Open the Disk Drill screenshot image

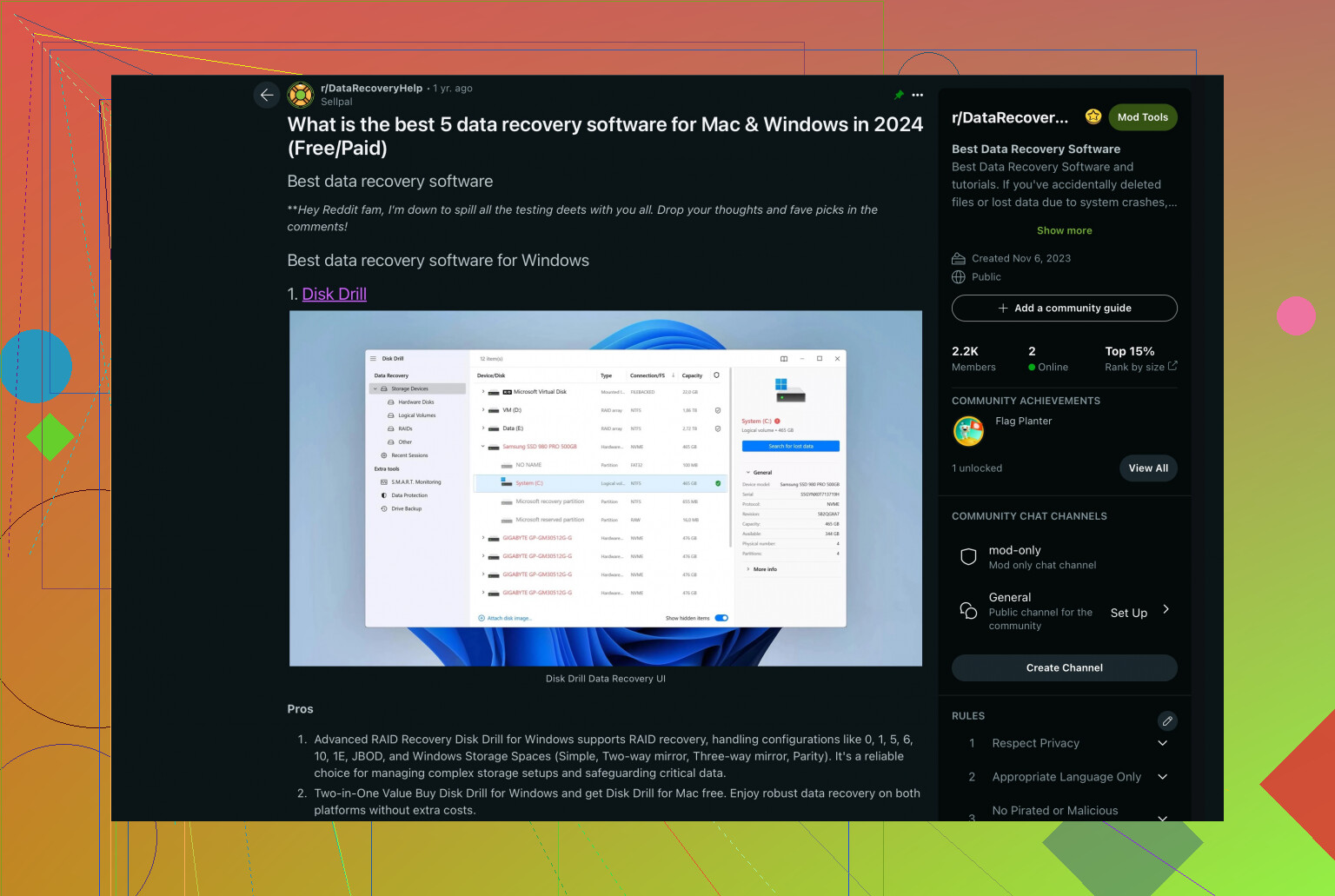pos(605,488)
